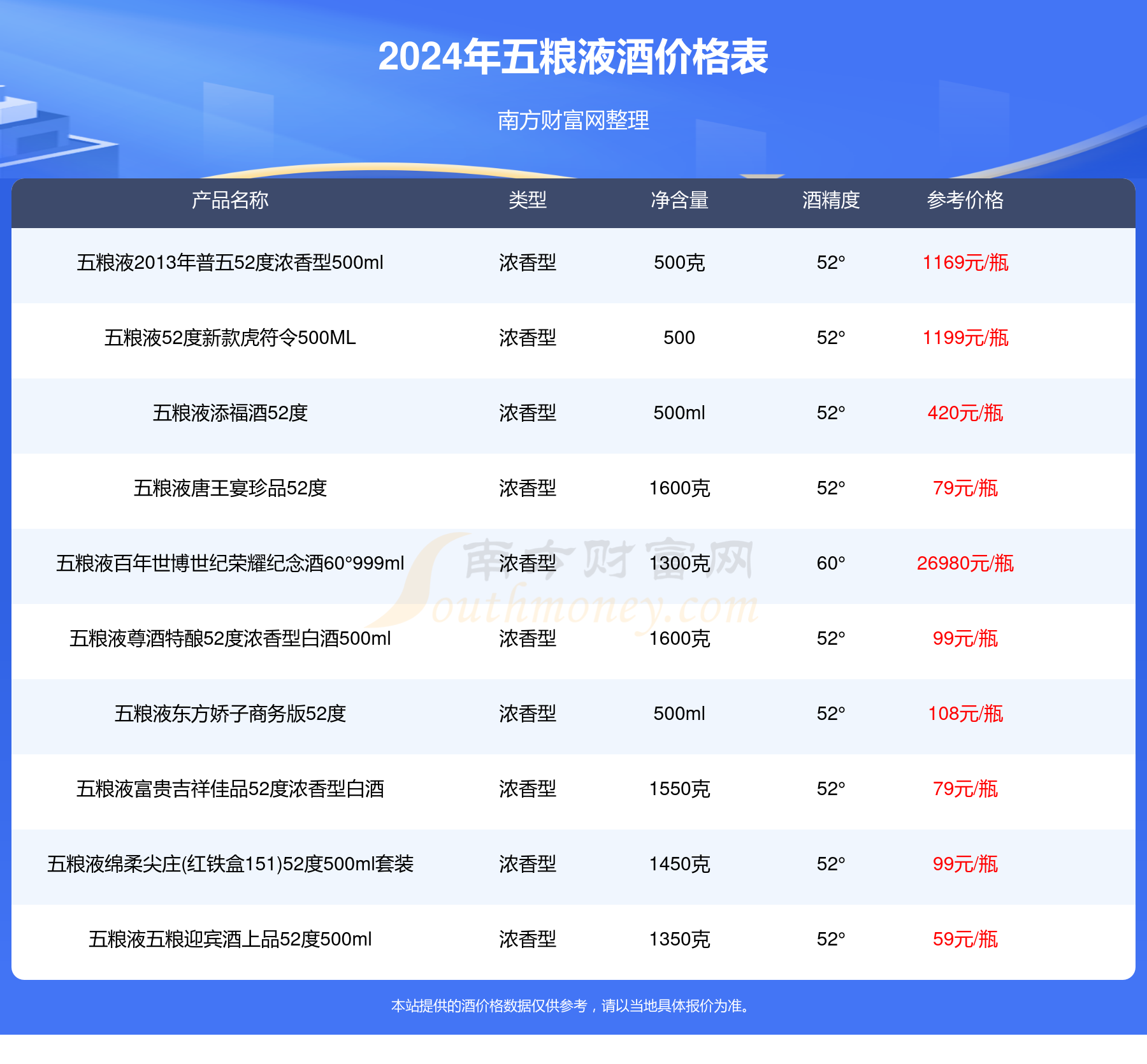Image resolution: width=1147 pixels, height=1064 pixels.
Task: Click the 净含量 column header
Action: (679, 200)
